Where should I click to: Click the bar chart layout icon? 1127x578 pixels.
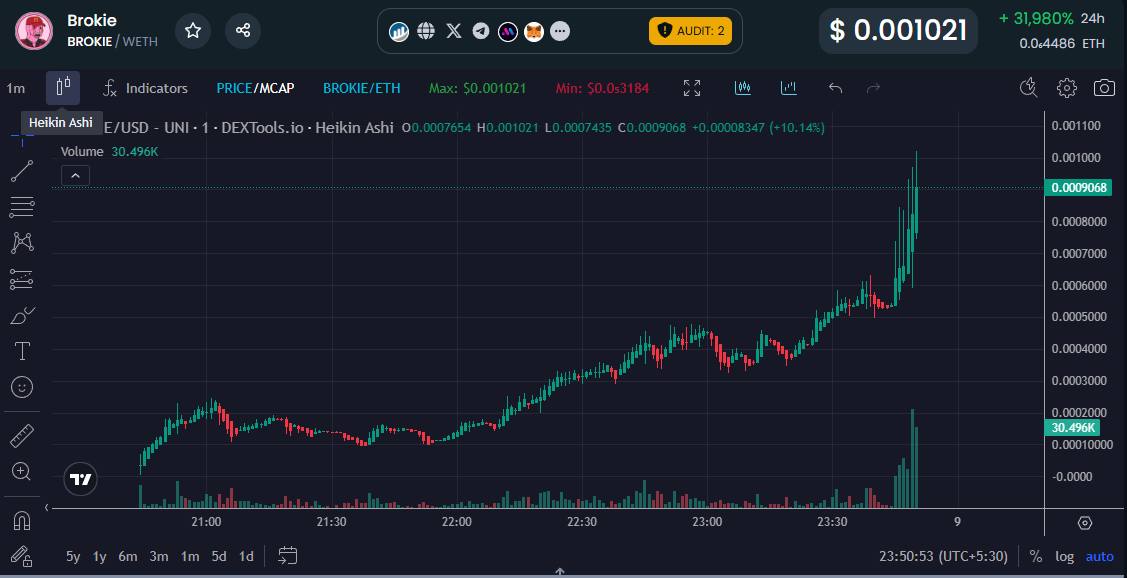[x=789, y=88]
